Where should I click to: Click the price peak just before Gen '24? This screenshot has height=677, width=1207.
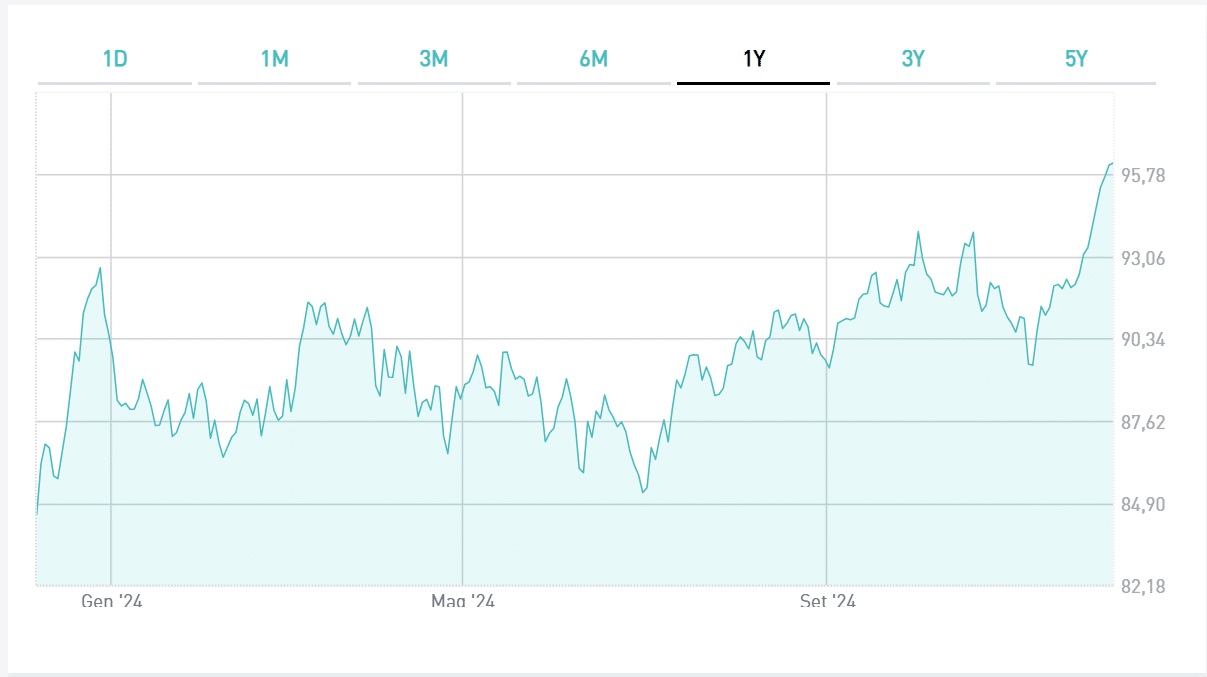[x=100, y=268]
